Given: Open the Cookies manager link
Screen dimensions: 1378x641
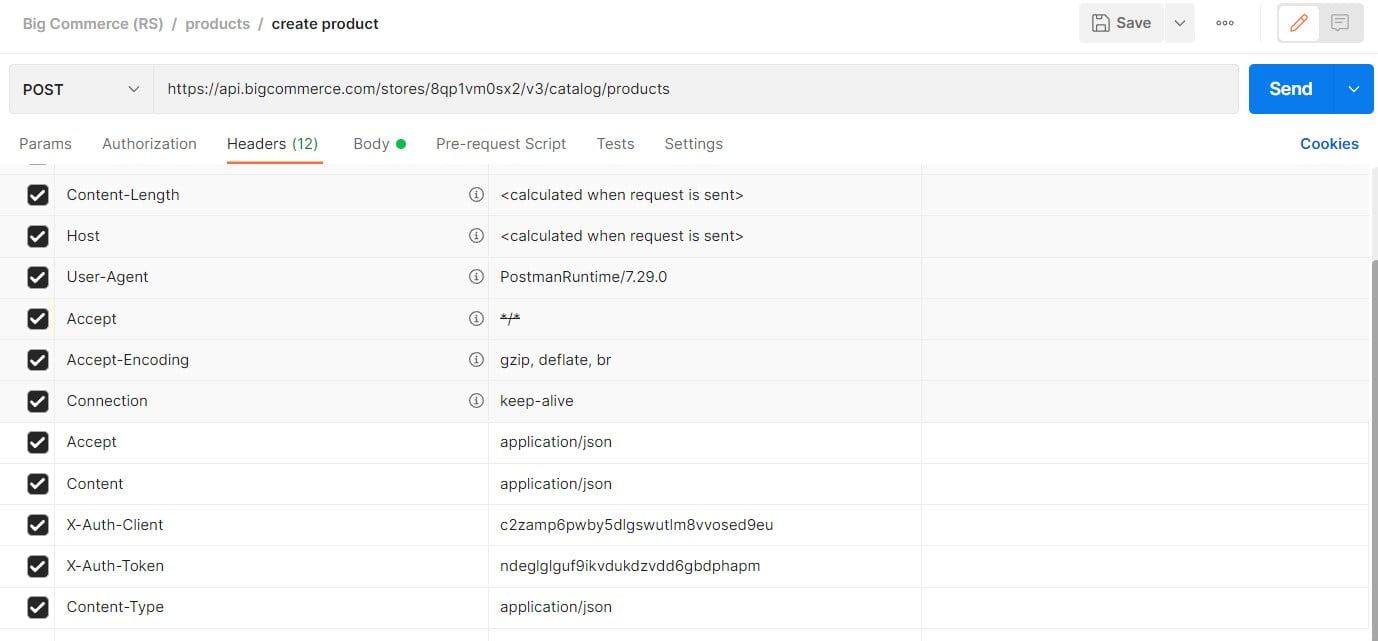Looking at the screenshot, I should (x=1329, y=143).
